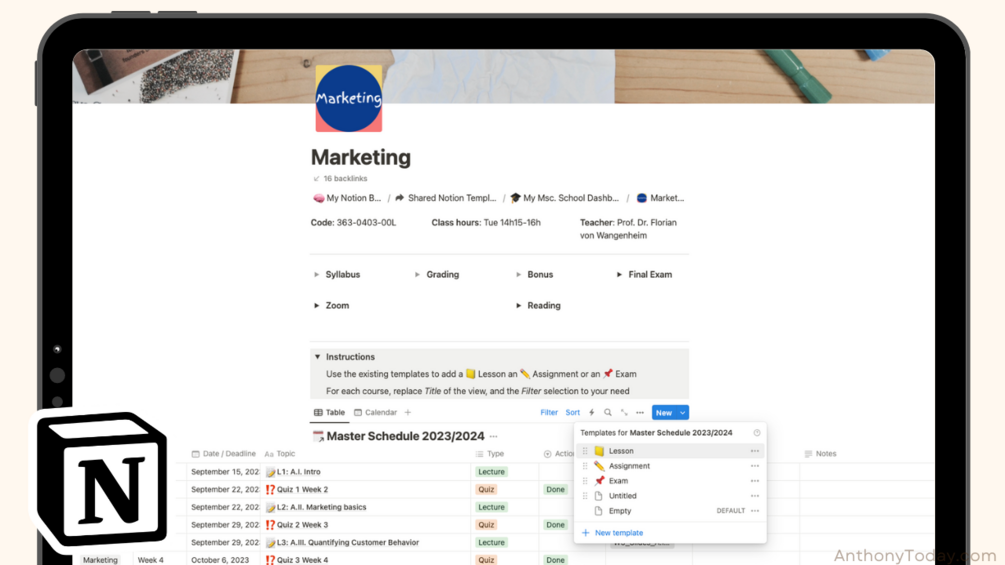
Task: Add a new database view
Action: 408,413
